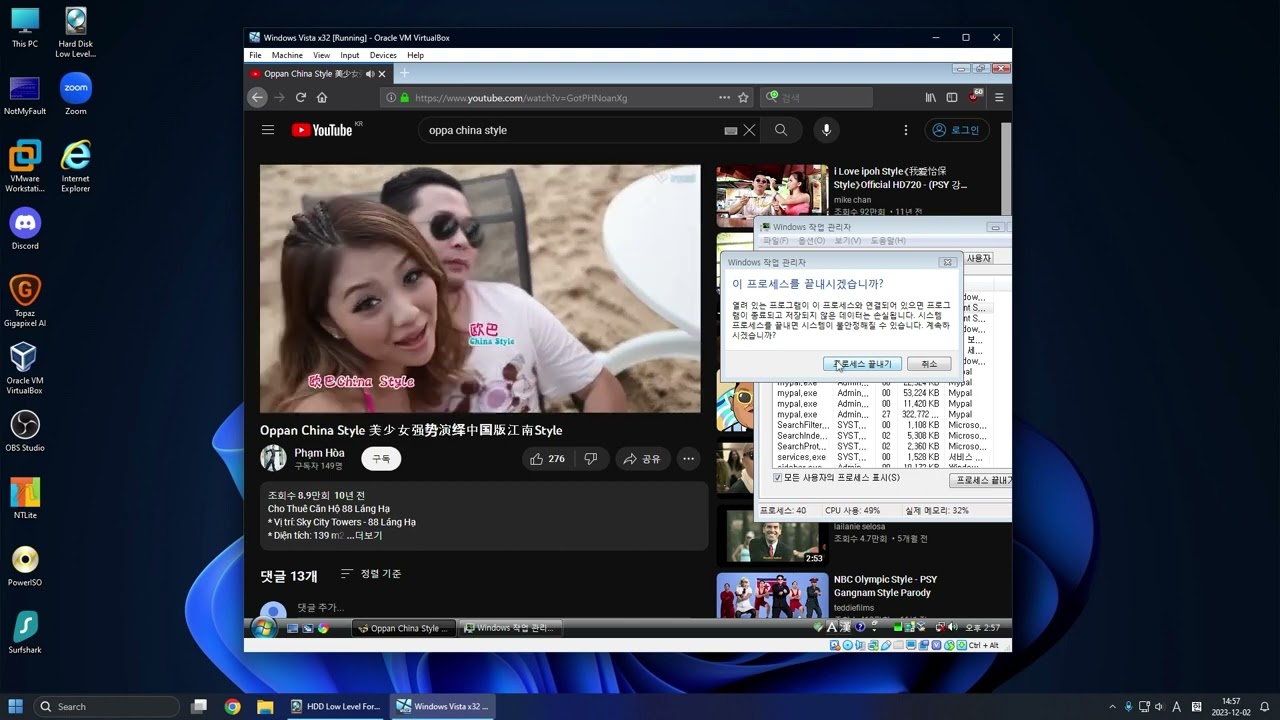Open the Help menu in VirtualBox

[415, 56]
